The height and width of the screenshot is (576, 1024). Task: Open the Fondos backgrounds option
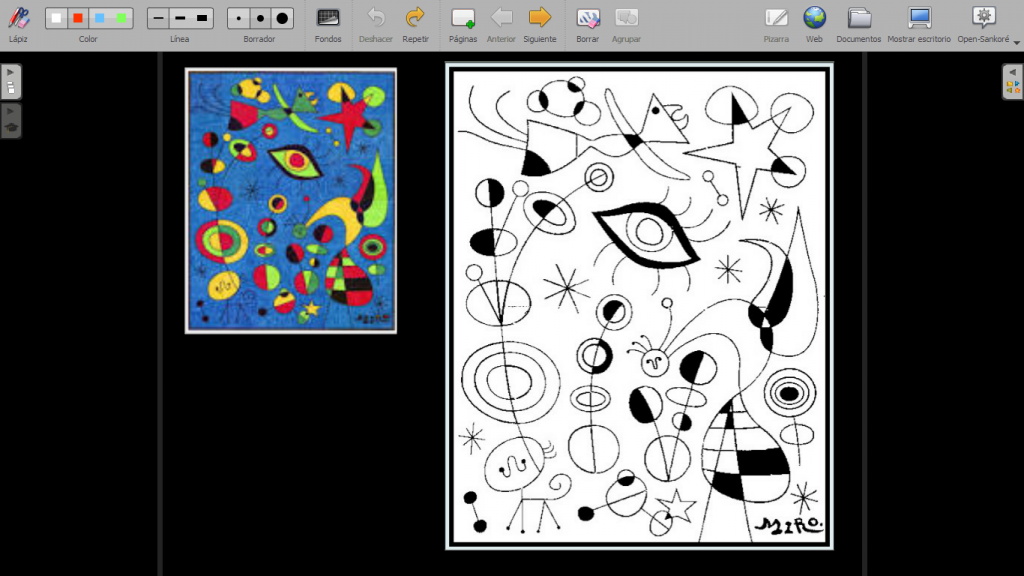pyautogui.click(x=328, y=24)
